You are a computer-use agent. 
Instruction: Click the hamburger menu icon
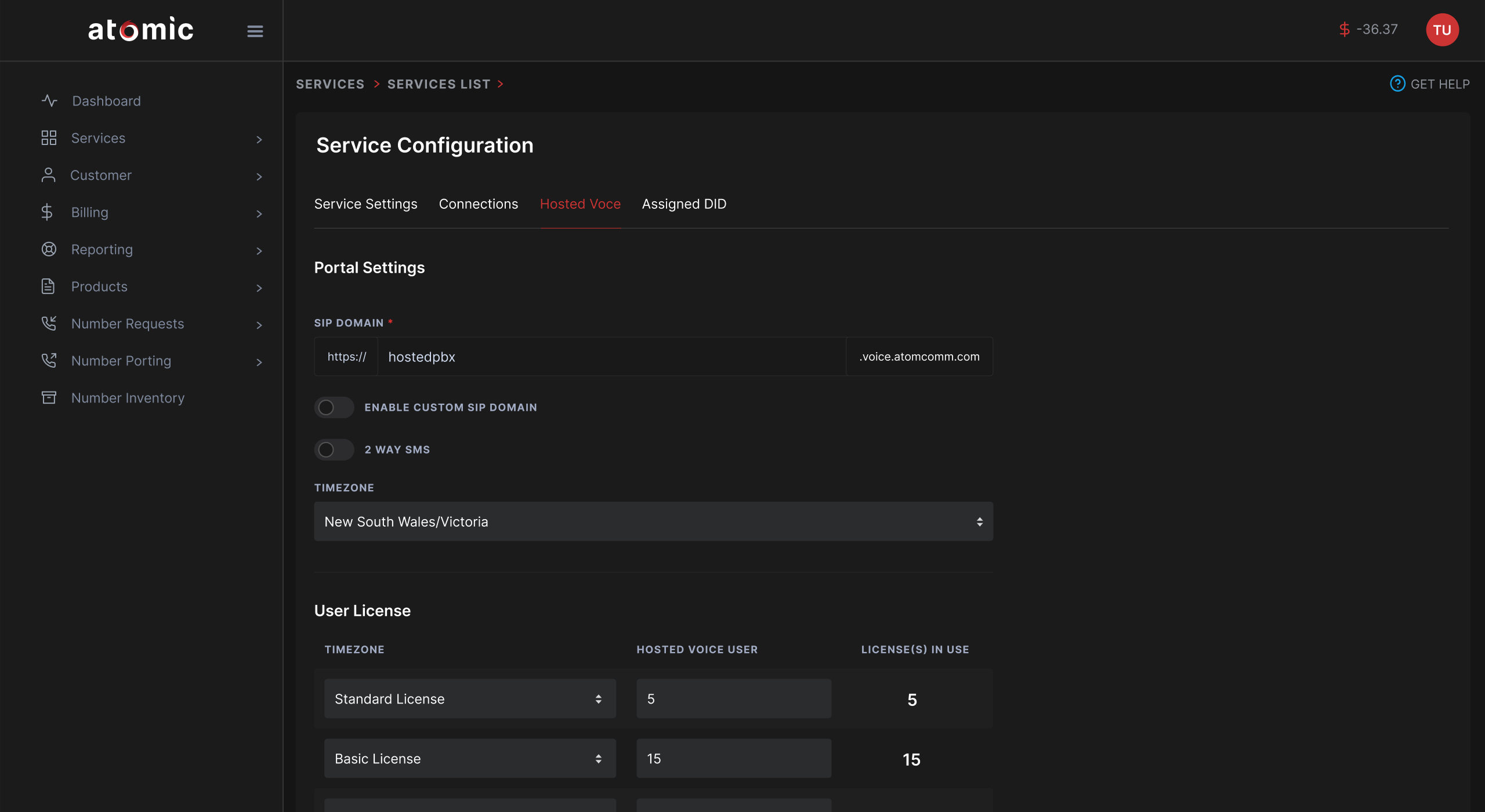[255, 31]
